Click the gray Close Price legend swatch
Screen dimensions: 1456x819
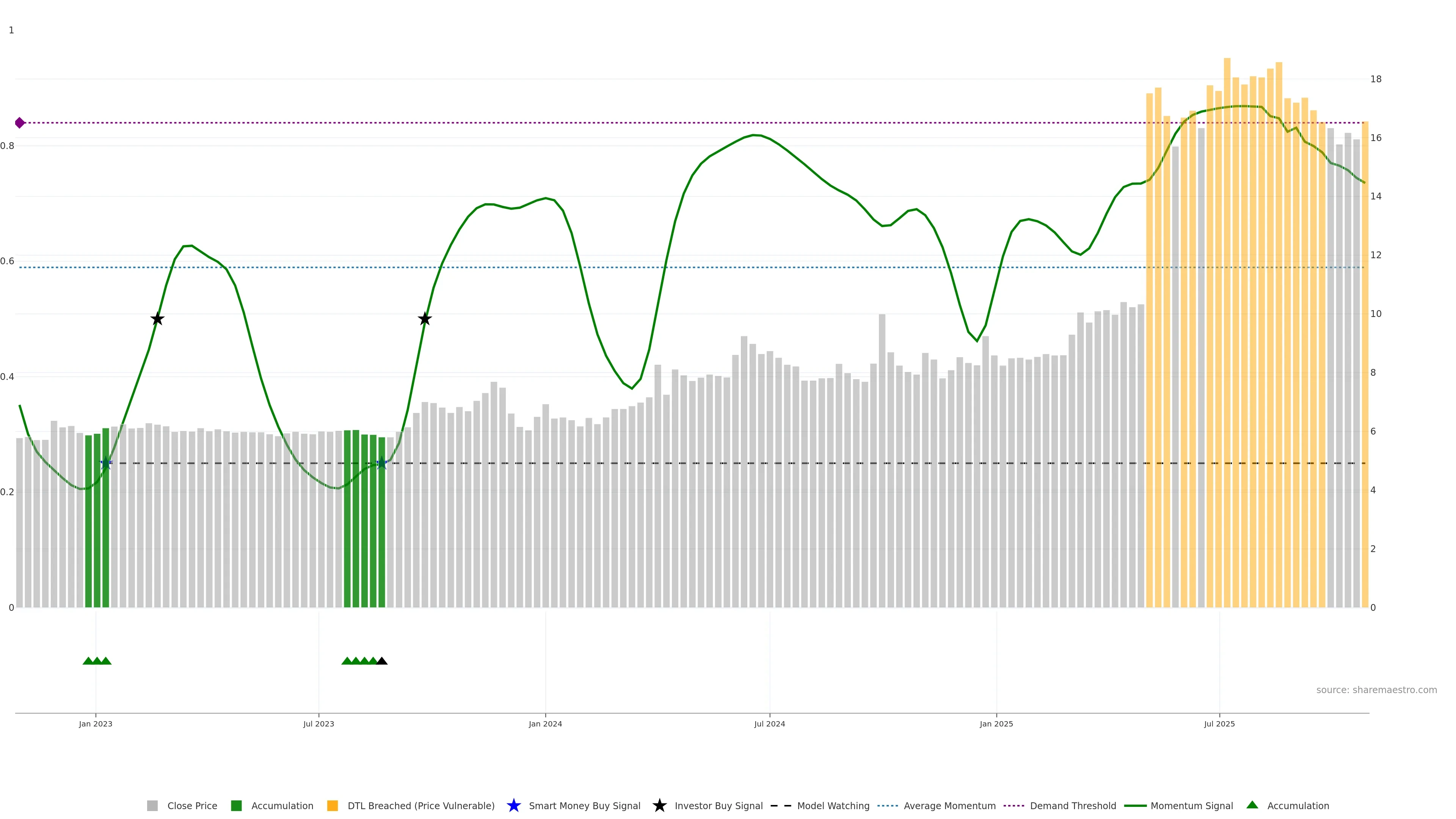[152, 806]
